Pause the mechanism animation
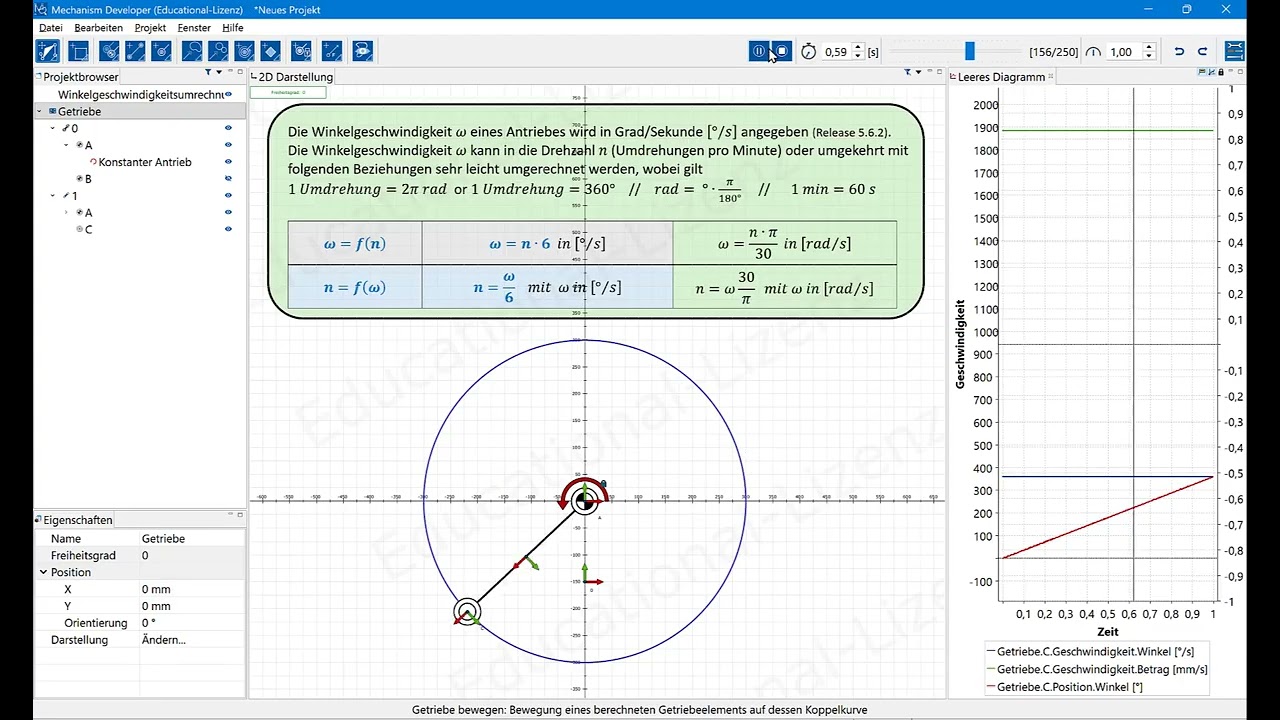Viewport: 1280px width, 720px height. click(759, 51)
